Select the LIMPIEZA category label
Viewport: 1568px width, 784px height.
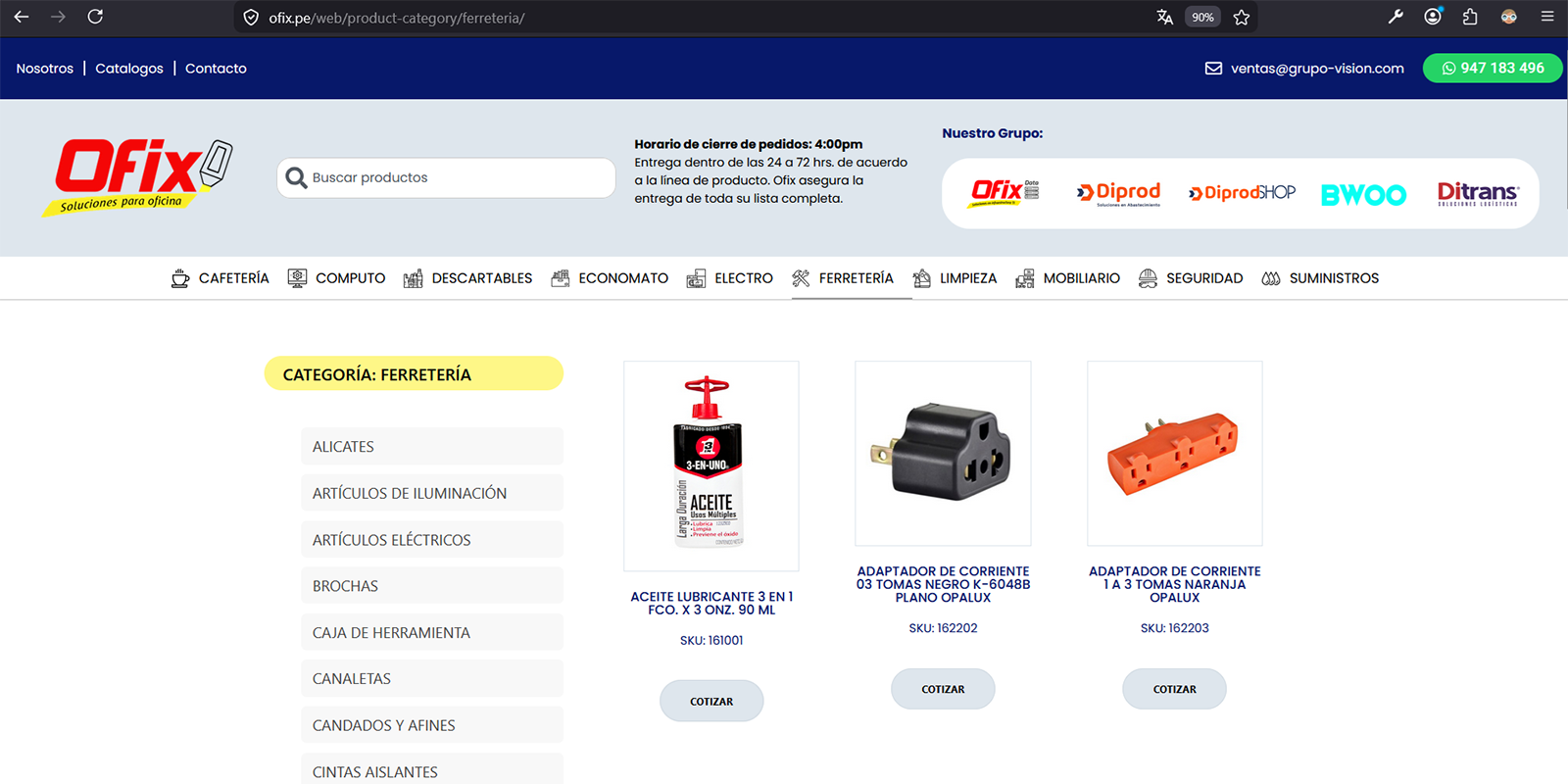click(x=968, y=278)
